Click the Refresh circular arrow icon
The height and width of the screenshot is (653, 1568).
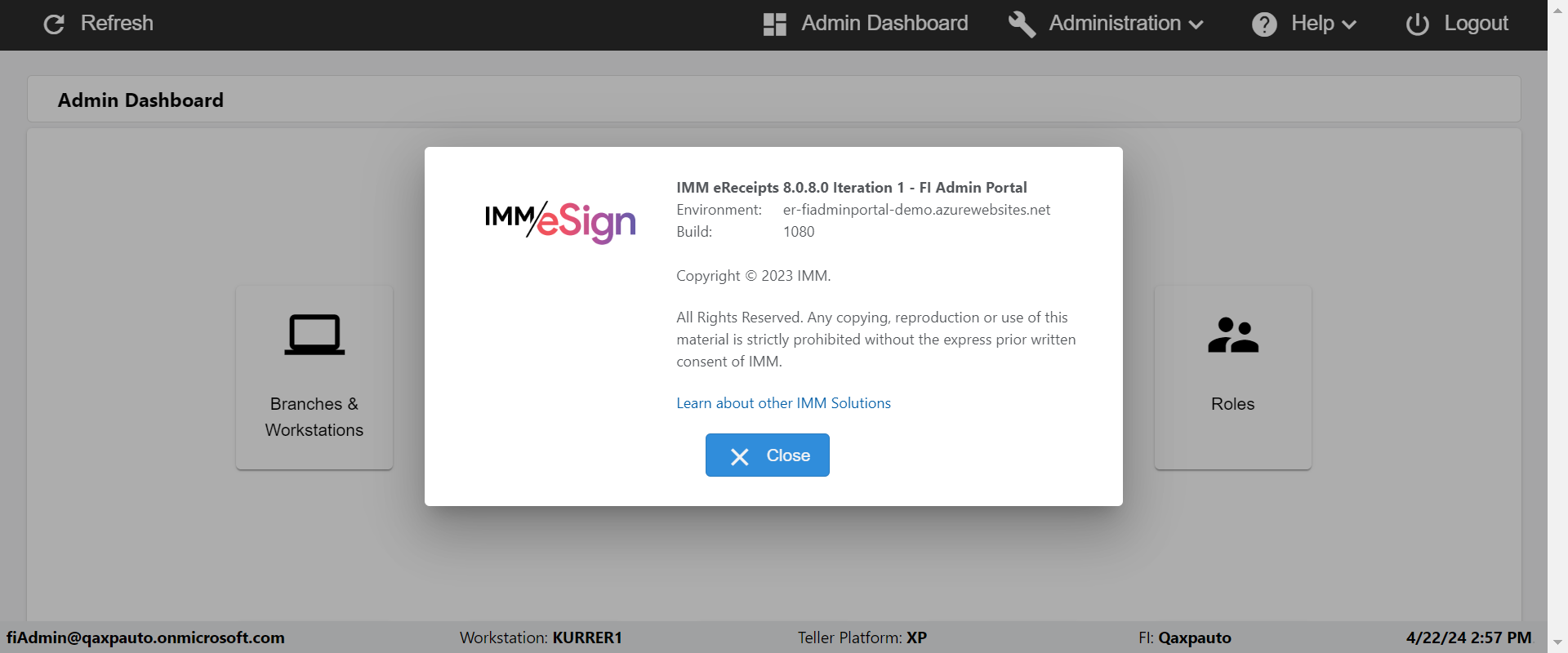coord(54,24)
